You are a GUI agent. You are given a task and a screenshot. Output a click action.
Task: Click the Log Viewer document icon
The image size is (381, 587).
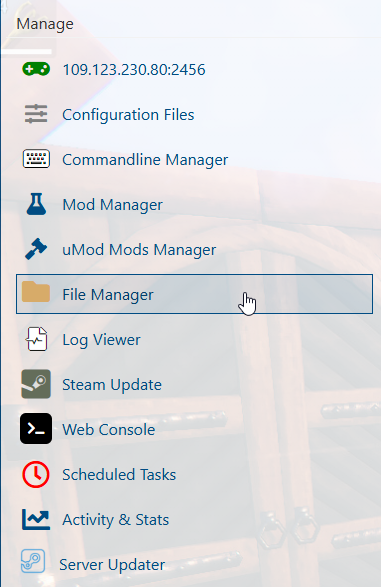pos(36,339)
